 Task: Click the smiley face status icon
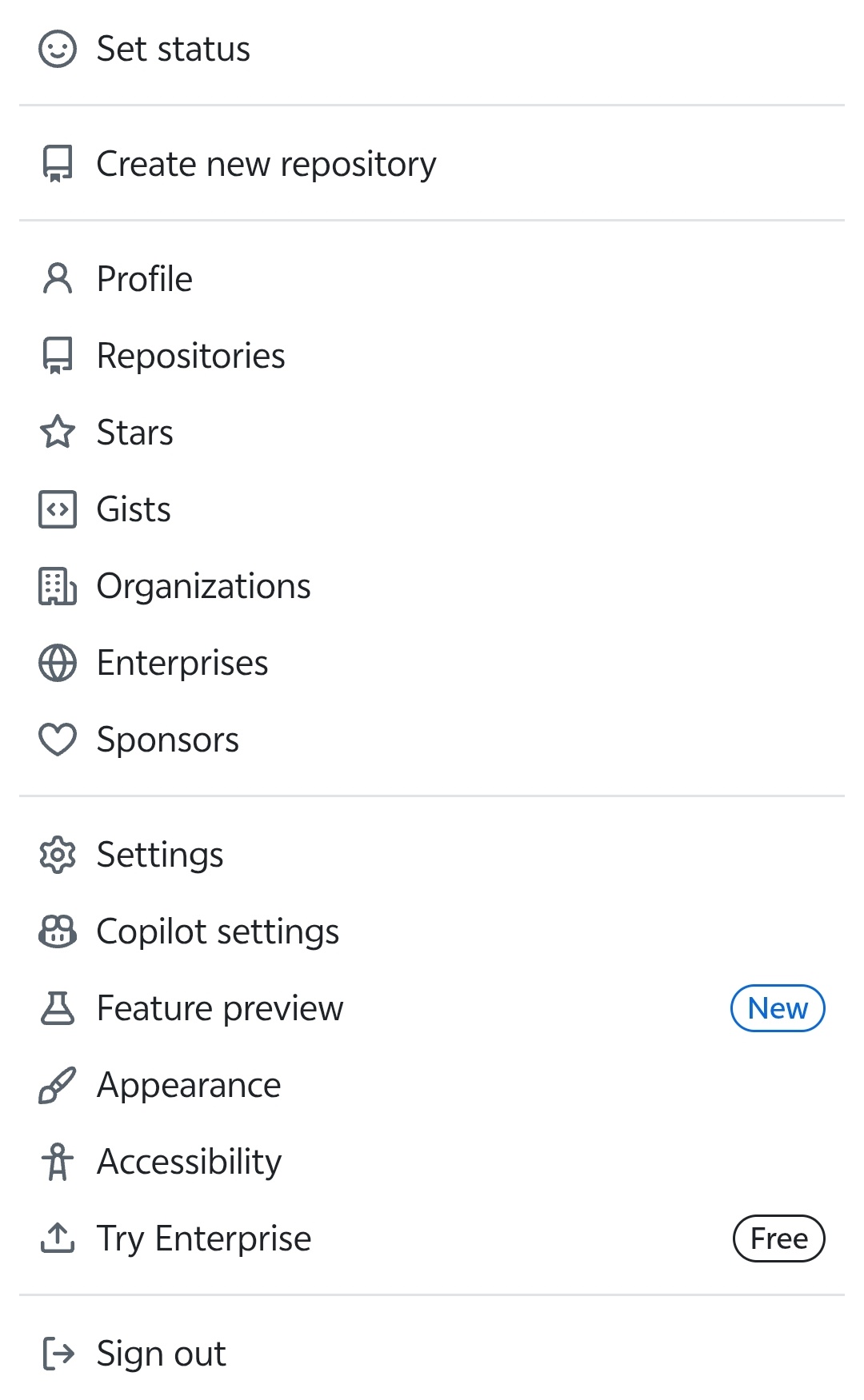(x=58, y=49)
